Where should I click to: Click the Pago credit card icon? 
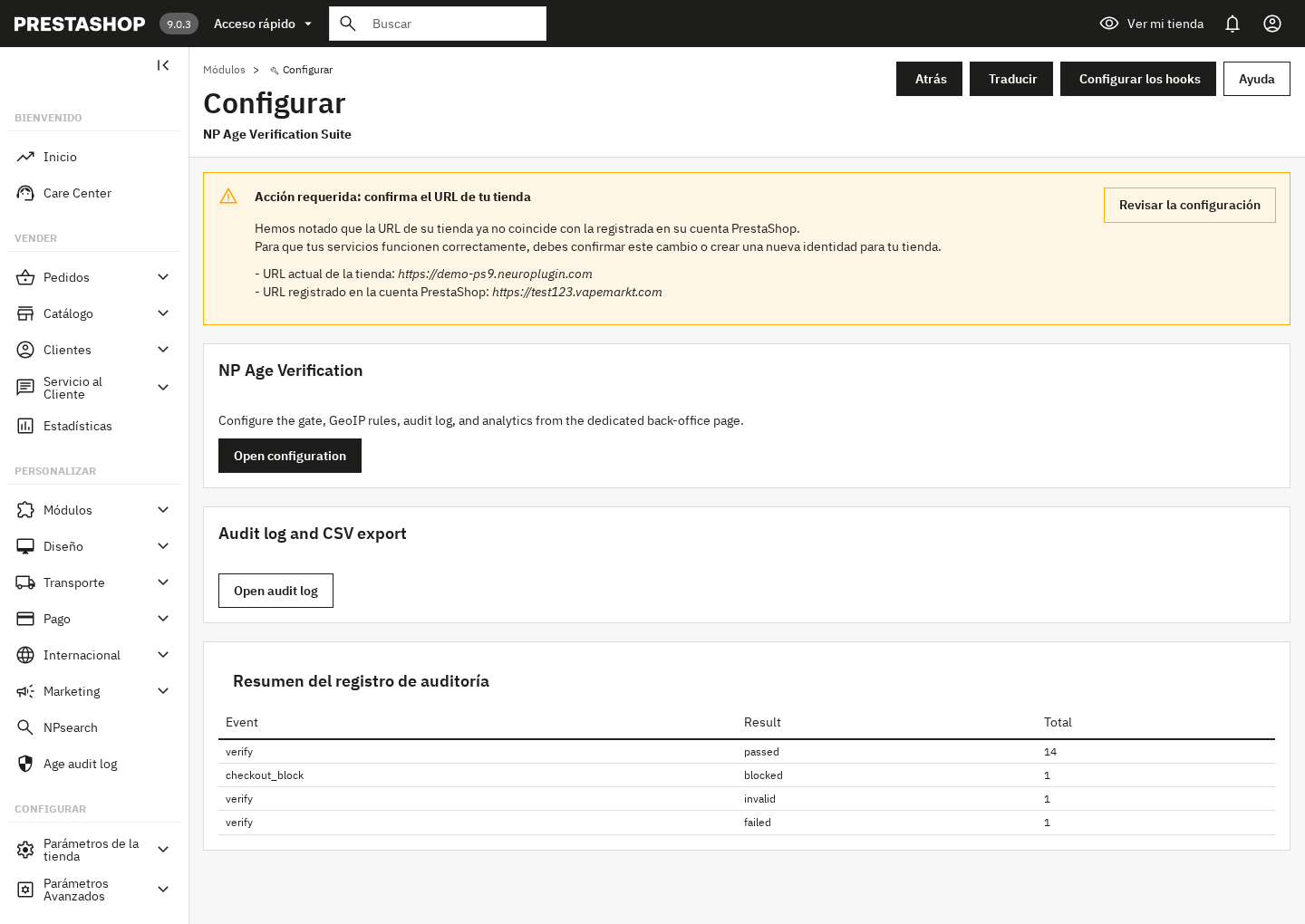coord(25,619)
